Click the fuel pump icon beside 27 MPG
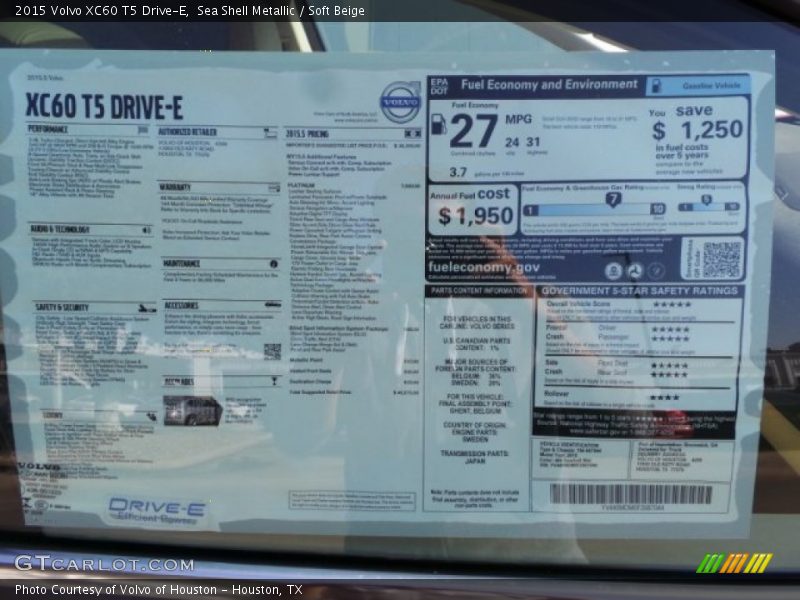This screenshot has height=600, width=800. 438,125
